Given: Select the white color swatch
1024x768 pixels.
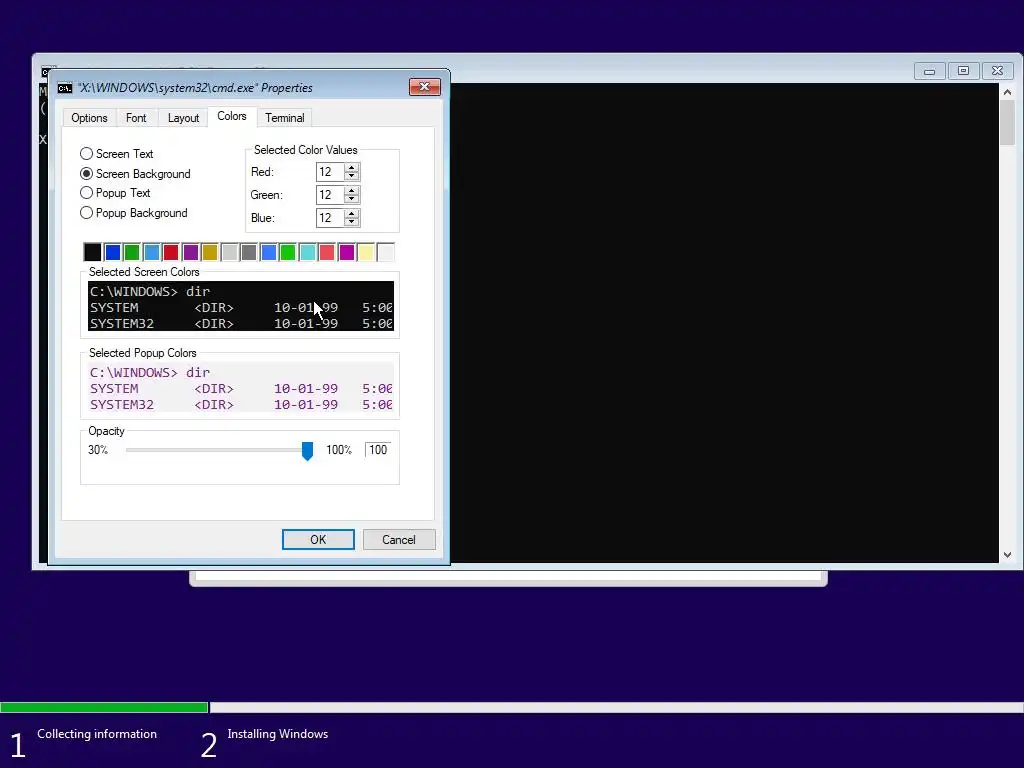Looking at the screenshot, I should pyautogui.click(x=385, y=252).
